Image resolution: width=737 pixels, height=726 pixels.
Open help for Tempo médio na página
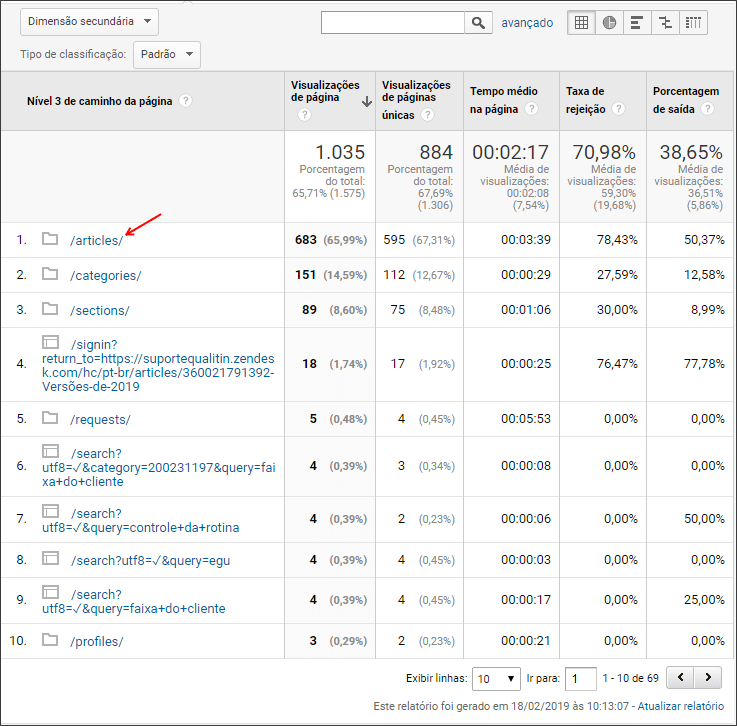[531, 109]
